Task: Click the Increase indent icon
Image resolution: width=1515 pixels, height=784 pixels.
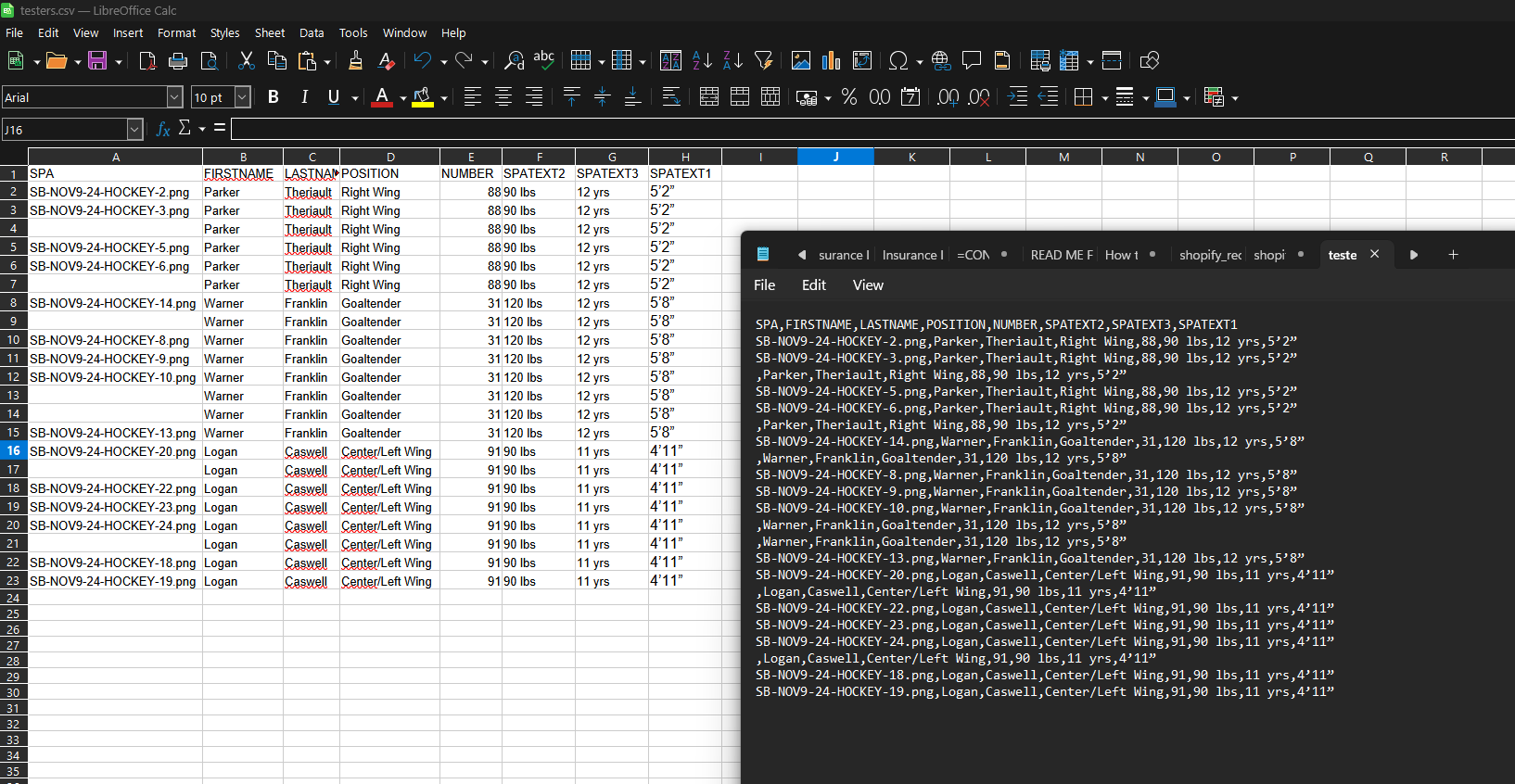Action: [1018, 97]
